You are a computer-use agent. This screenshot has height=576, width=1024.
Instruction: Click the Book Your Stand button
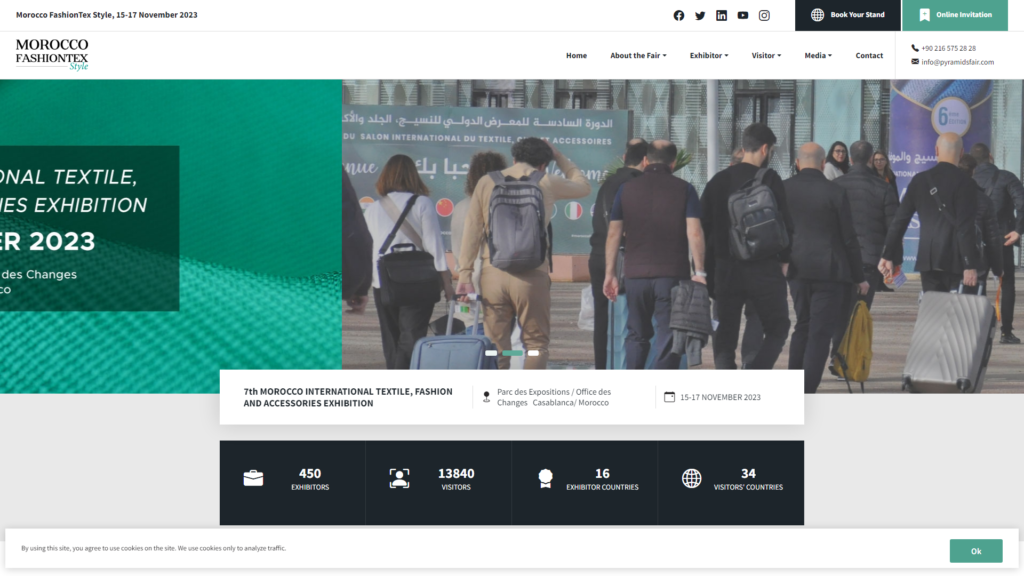pos(848,15)
